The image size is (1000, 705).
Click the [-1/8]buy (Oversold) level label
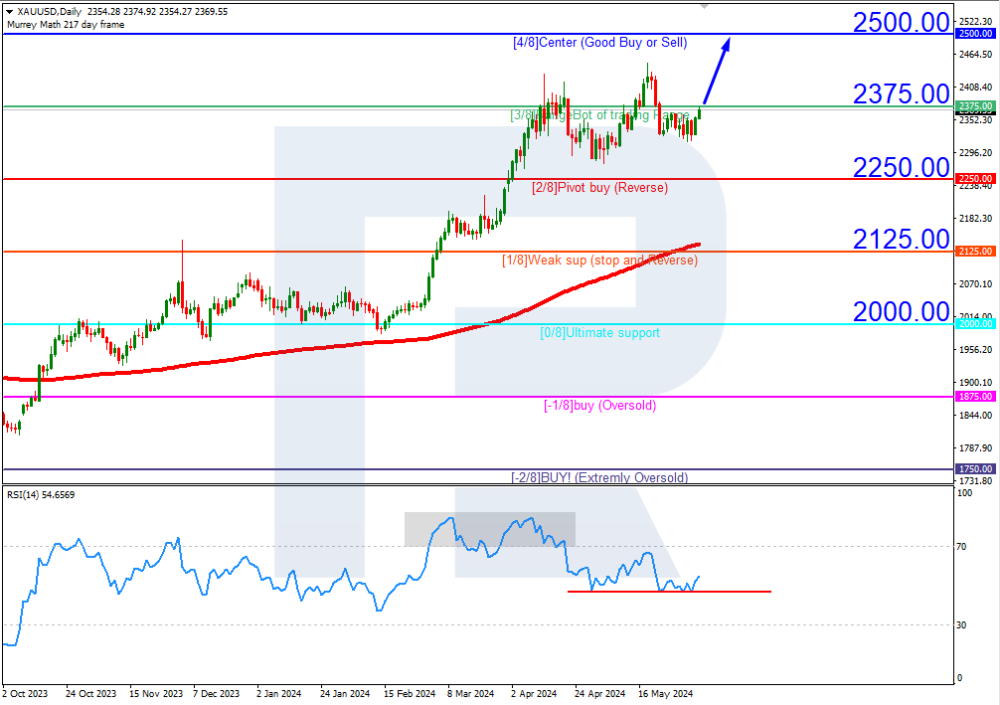600,406
